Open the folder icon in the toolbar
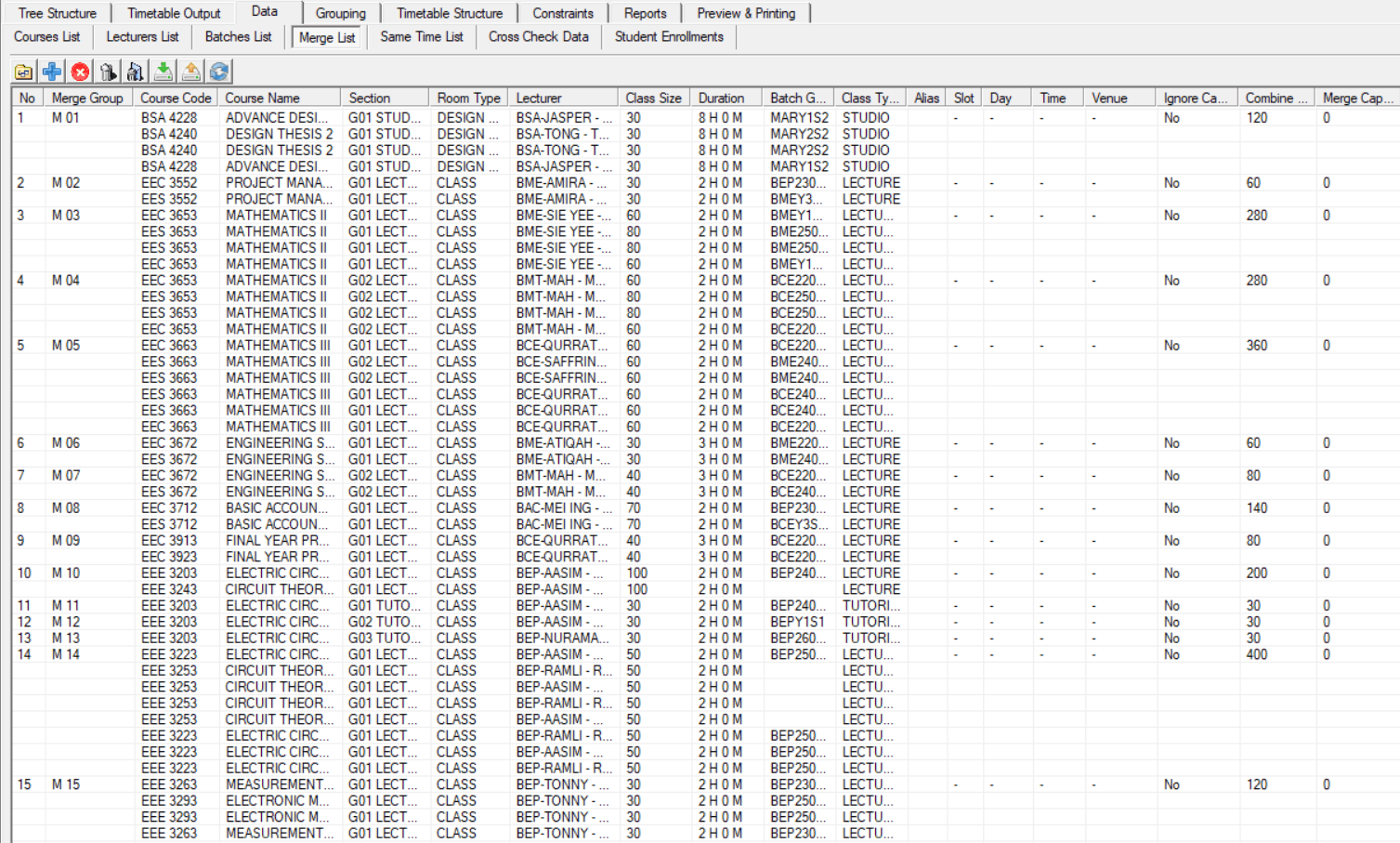This screenshot has width=1400, height=843. coord(24,72)
